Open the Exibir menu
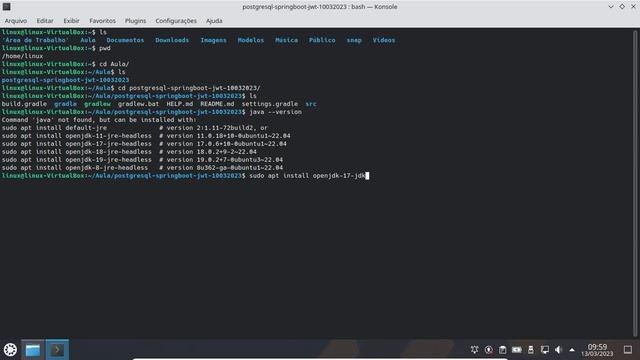The image size is (640, 360). [x=71, y=21]
